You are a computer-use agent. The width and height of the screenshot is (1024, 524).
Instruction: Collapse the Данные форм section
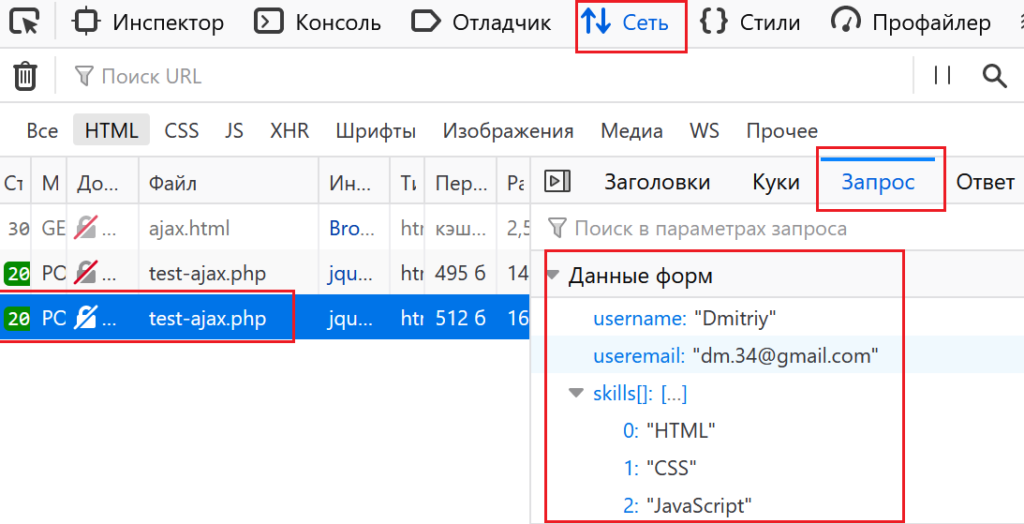pyautogui.click(x=554, y=276)
